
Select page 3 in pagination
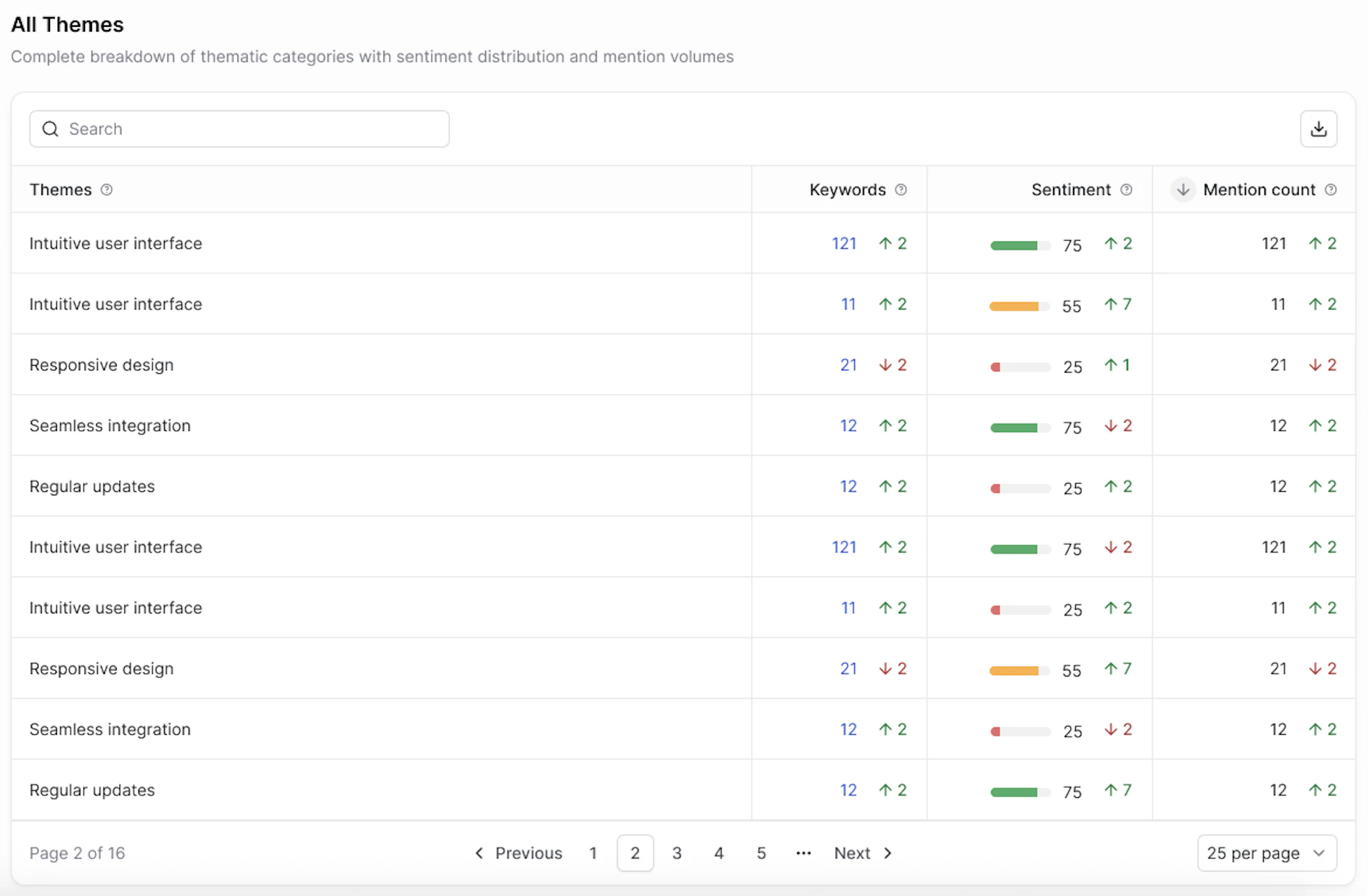pos(676,853)
